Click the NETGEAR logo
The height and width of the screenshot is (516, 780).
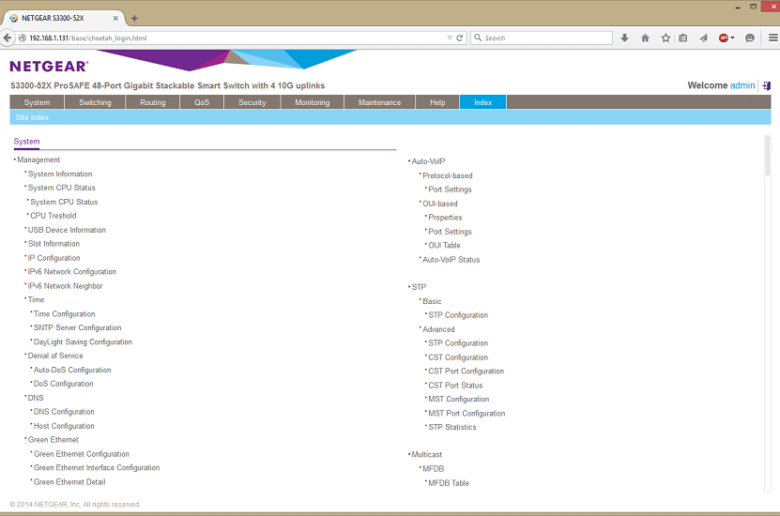(x=49, y=66)
